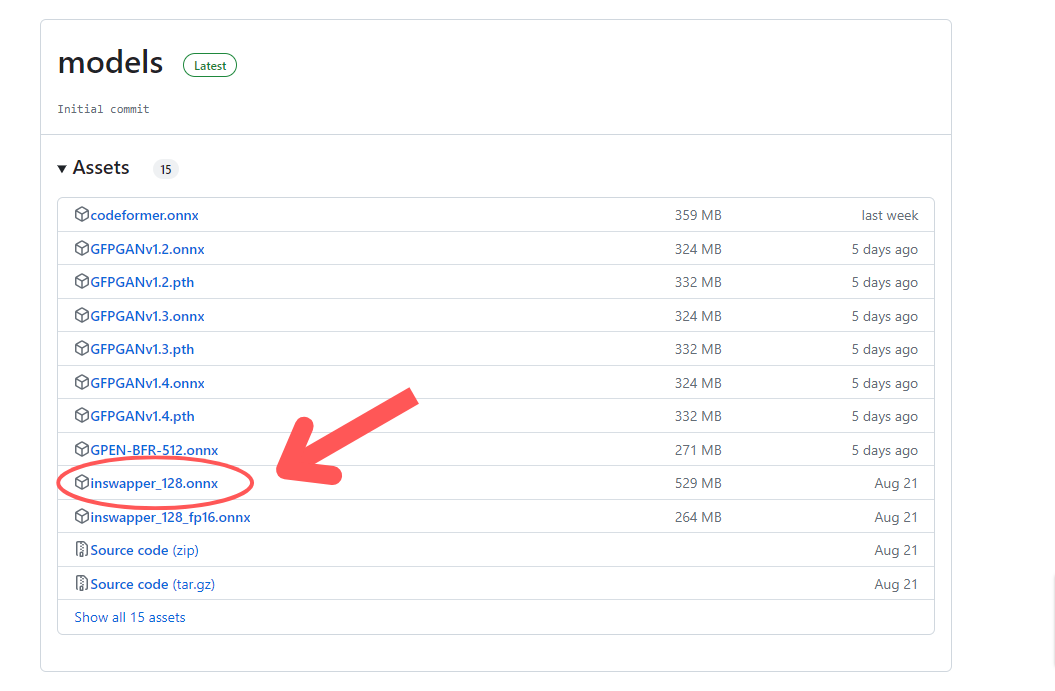Screen dimensions: 1055x691
Task: Click the Assets count badge showing 15
Action: tap(165, 169)
